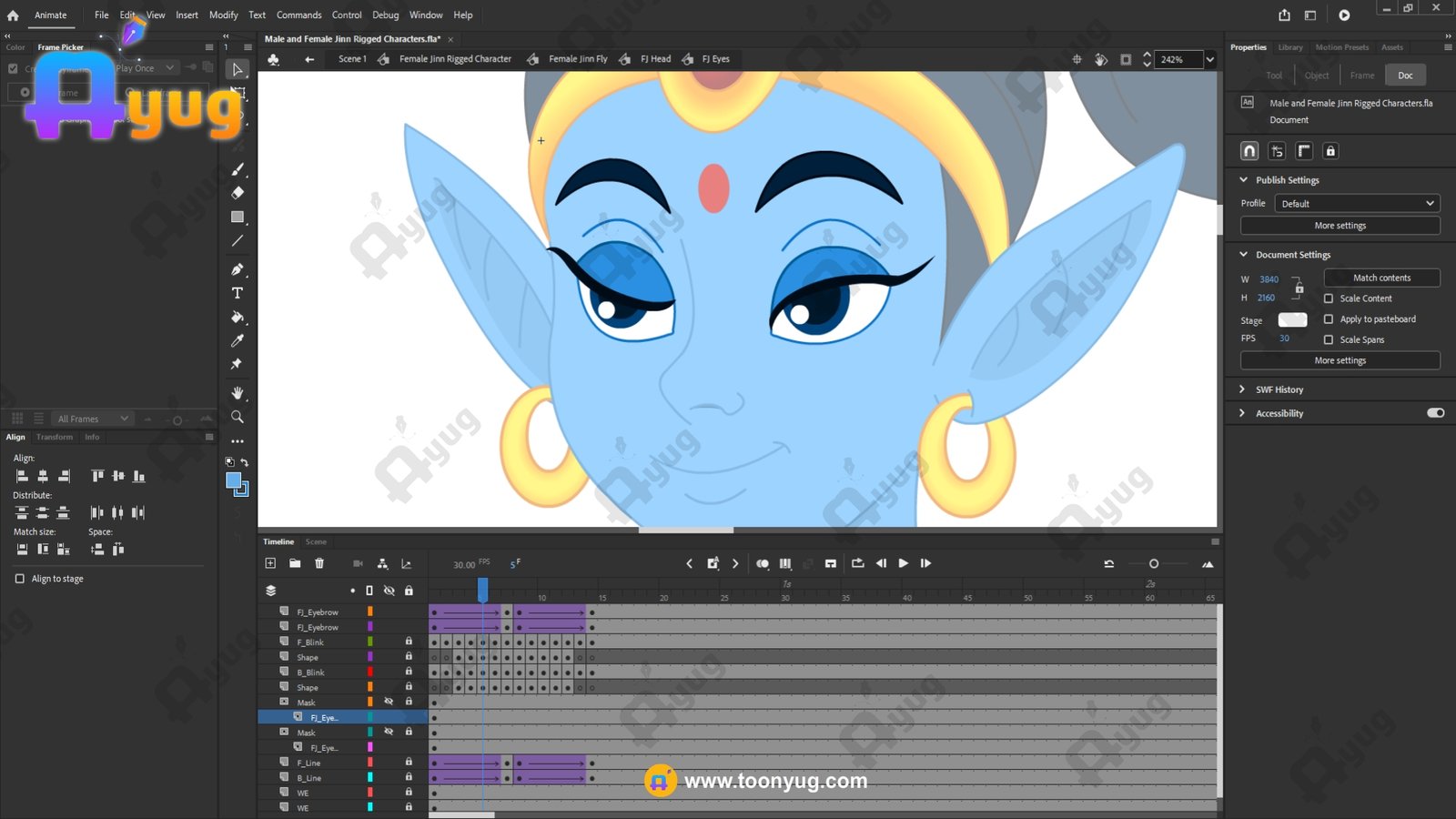Select the Eyedropper tool
This screenshot has height=819, width=1456.
point(238,340)
